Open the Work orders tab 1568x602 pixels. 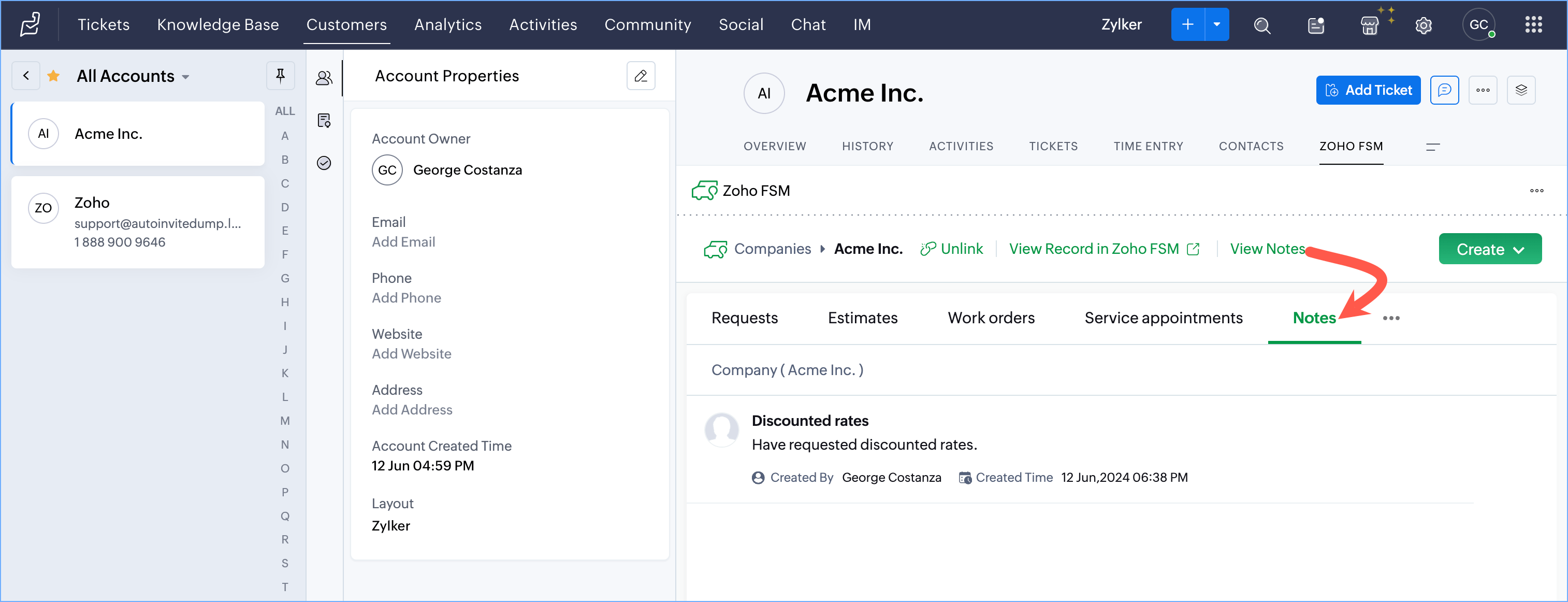point(990,318)
